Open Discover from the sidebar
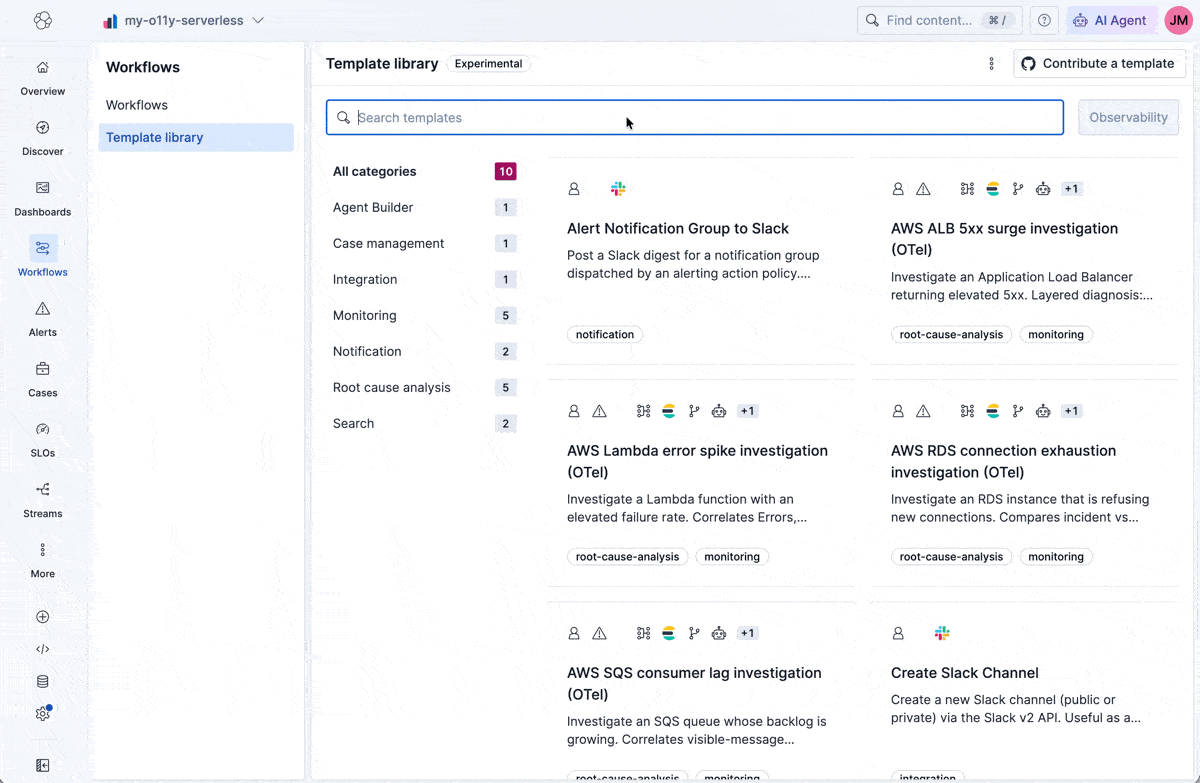Viewport: 1200px width, 783px height. 43,138
